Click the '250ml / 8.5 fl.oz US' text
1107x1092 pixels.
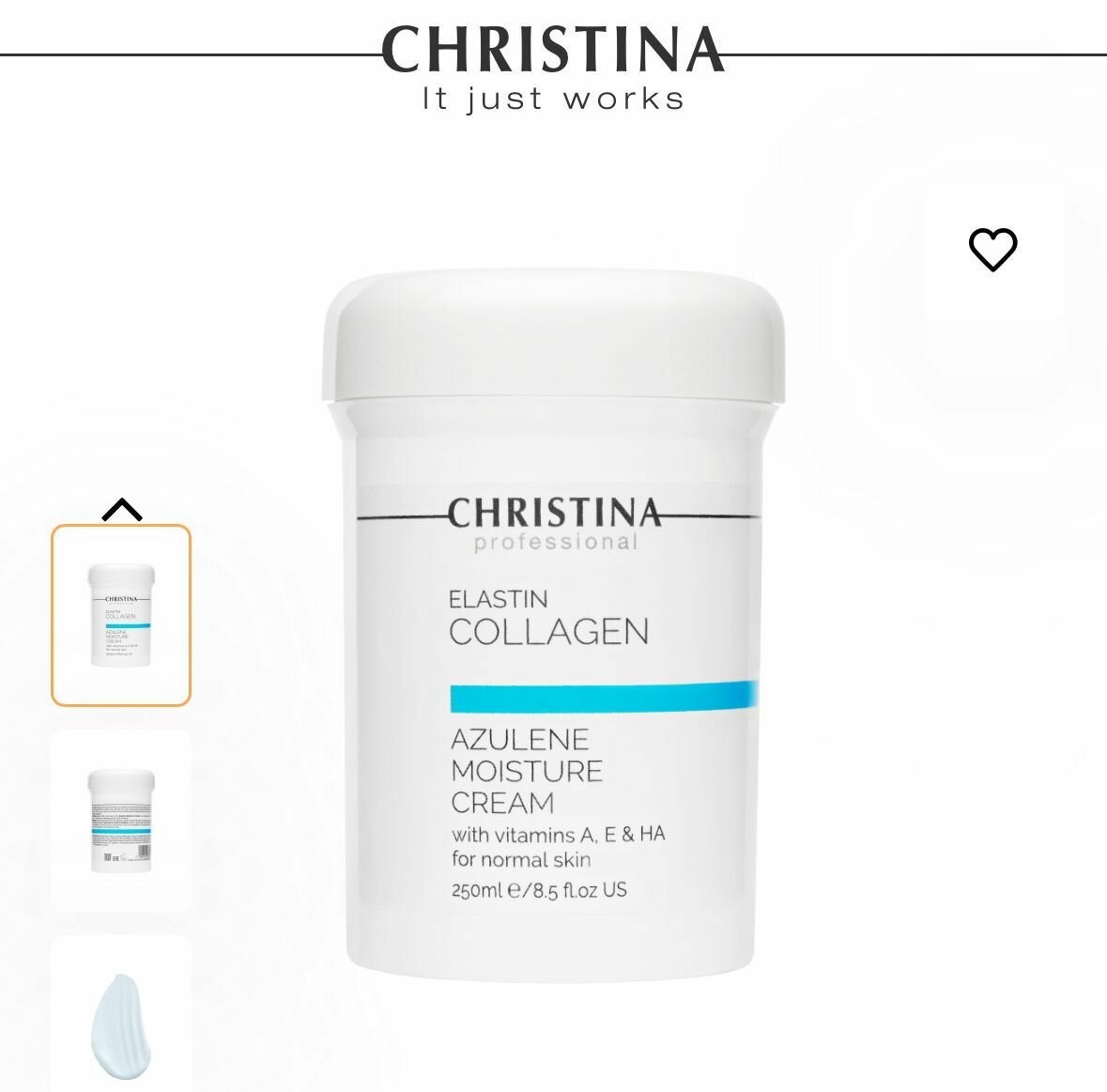539,890
